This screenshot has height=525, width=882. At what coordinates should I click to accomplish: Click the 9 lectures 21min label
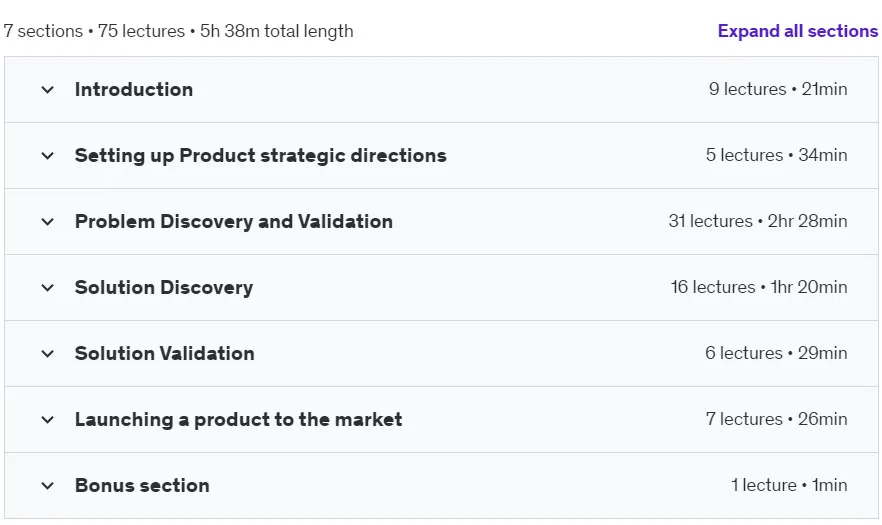tap(778, 89)
